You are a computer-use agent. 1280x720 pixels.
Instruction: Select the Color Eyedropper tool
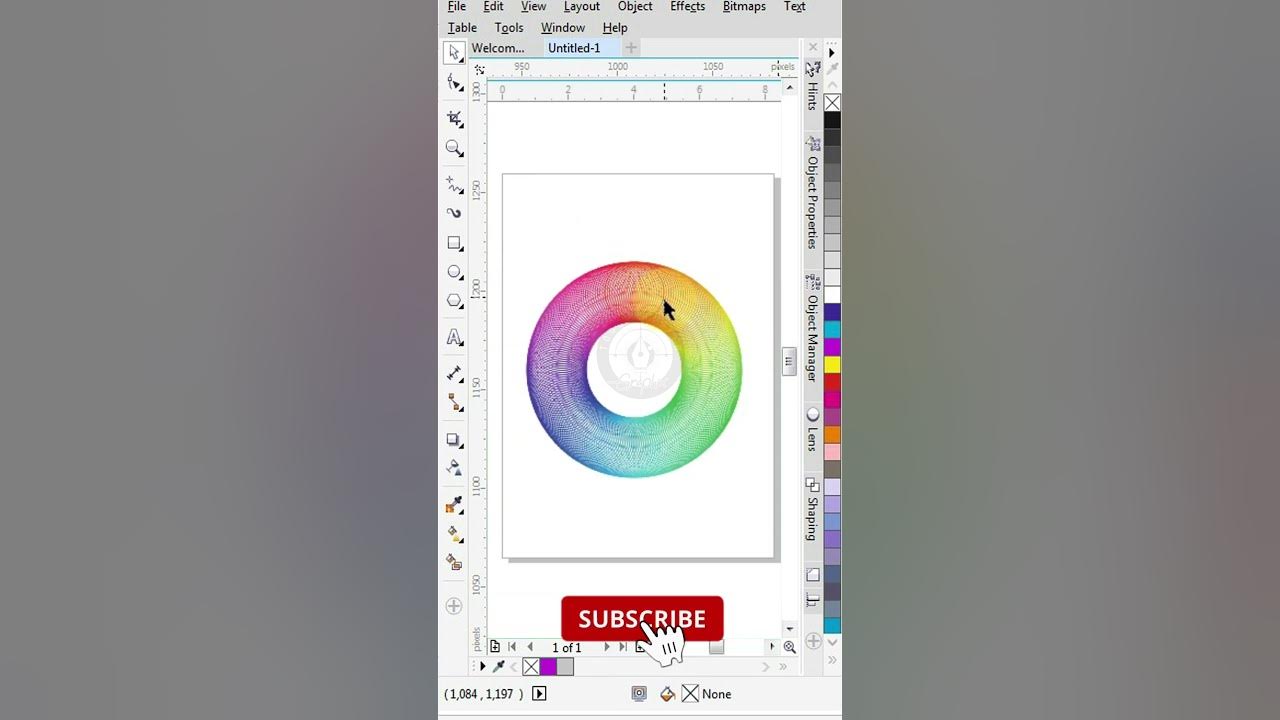(454, 505)
